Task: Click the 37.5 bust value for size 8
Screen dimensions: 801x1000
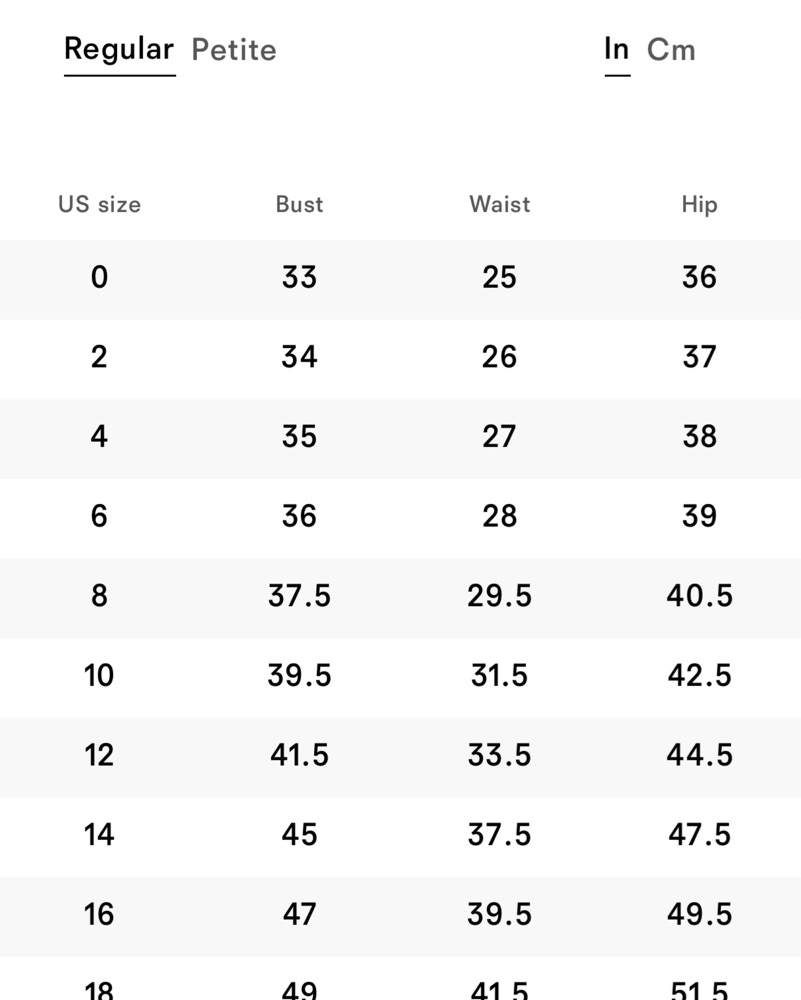Action: (x=299, y=596)
